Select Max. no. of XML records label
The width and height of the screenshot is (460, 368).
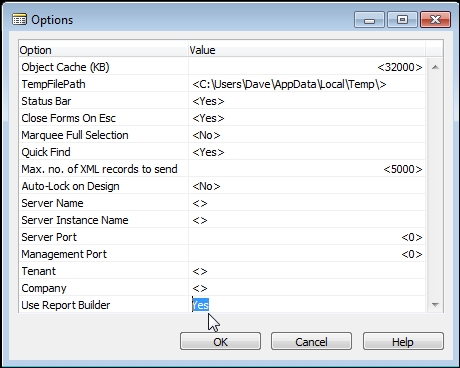coord(99,169)
